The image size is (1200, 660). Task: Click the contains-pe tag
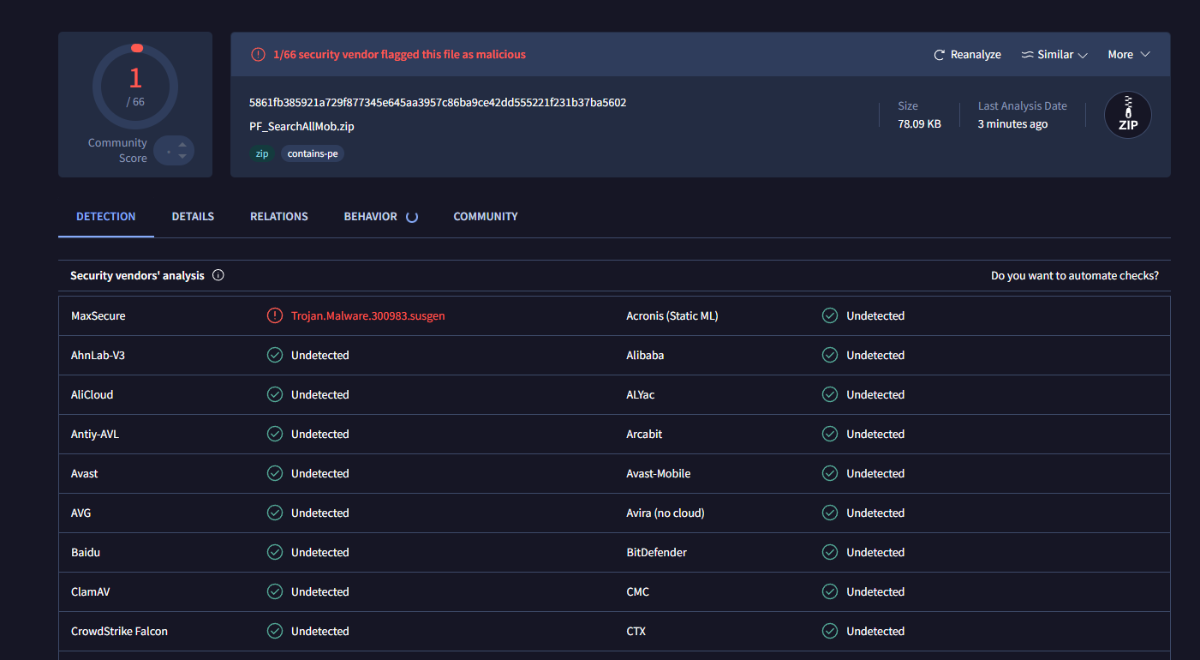coord(312,154)
